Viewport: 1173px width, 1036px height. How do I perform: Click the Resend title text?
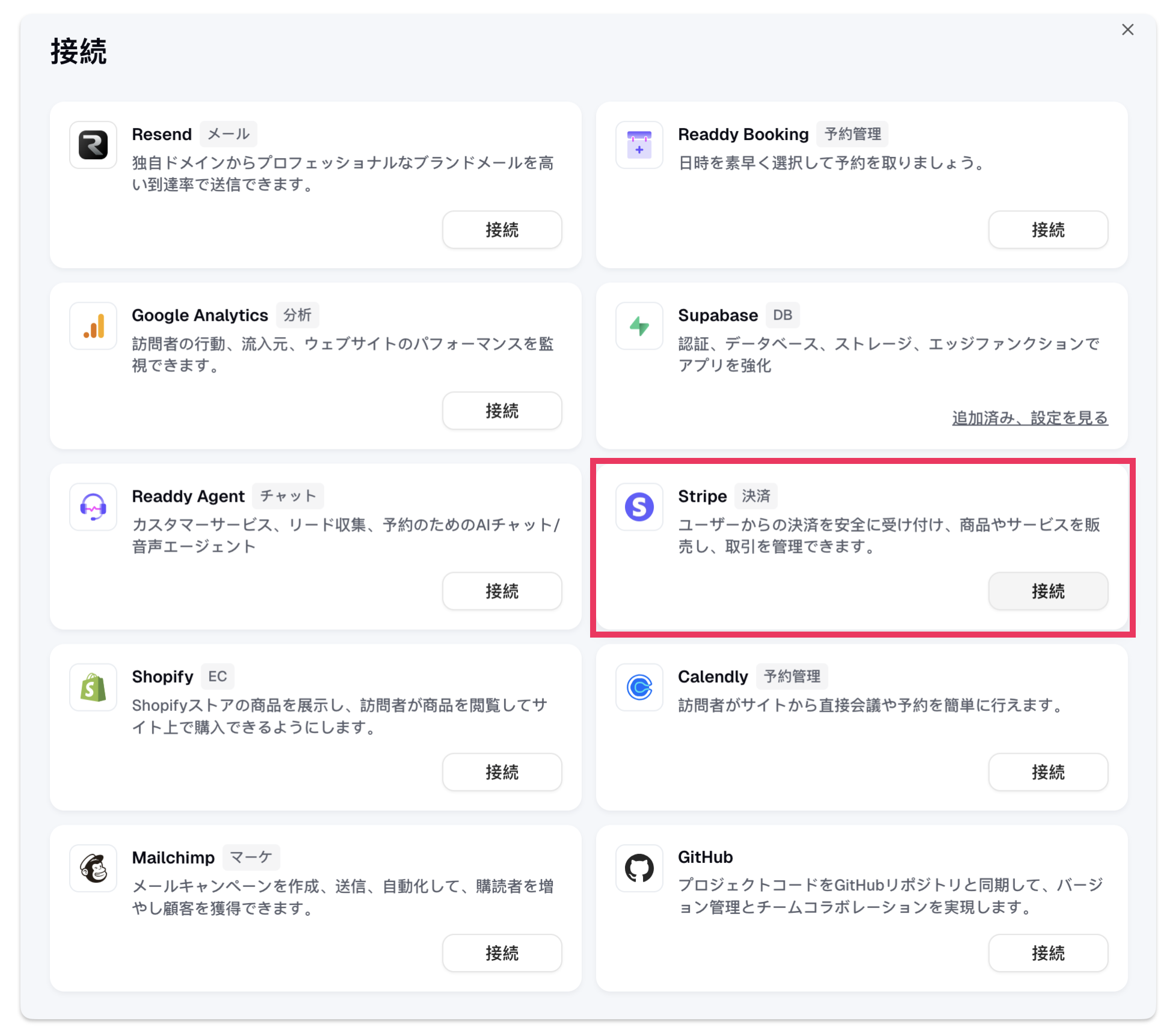click(x=162, y=134)
